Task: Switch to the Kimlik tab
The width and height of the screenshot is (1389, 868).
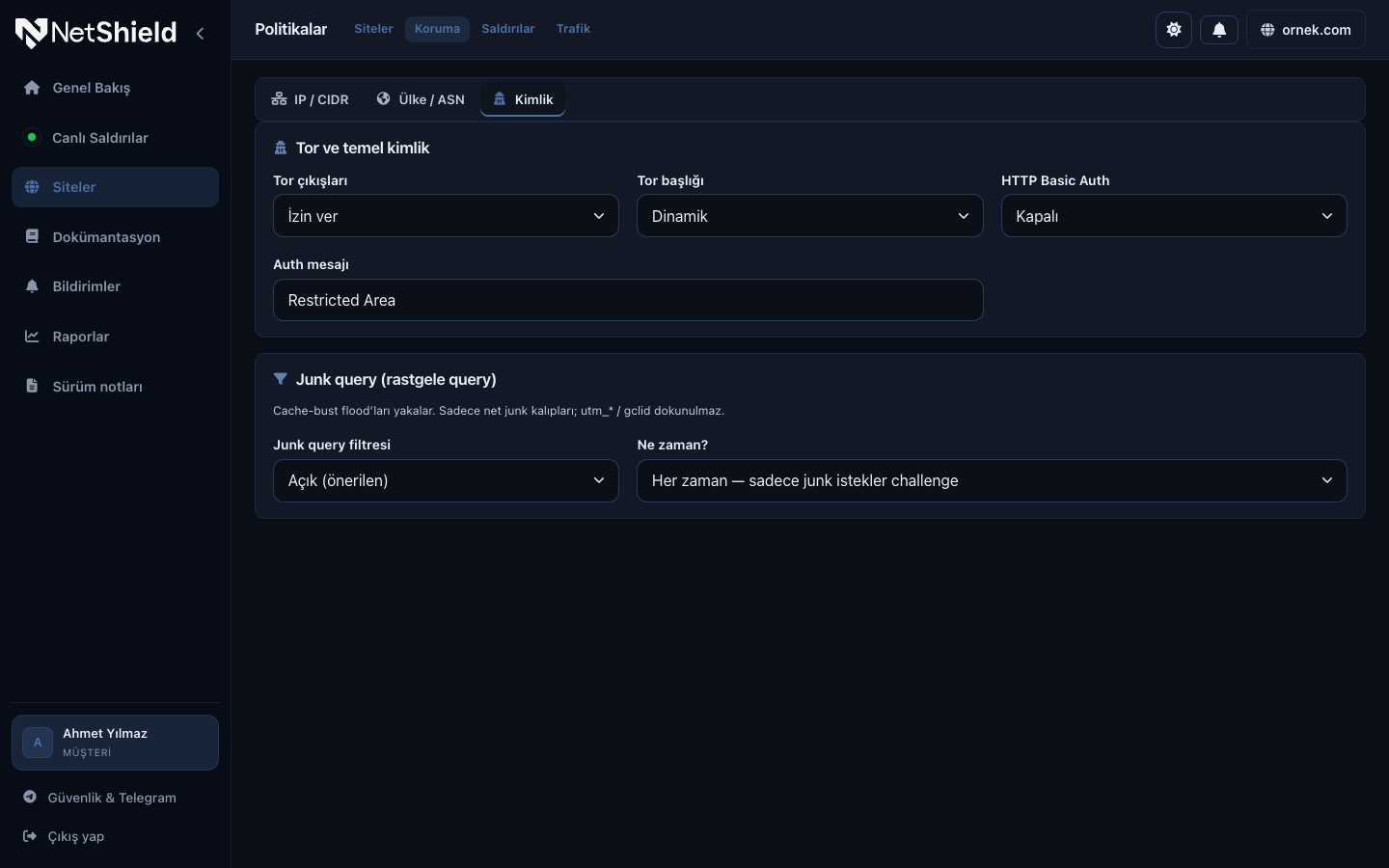Action: tap(523, 99)
